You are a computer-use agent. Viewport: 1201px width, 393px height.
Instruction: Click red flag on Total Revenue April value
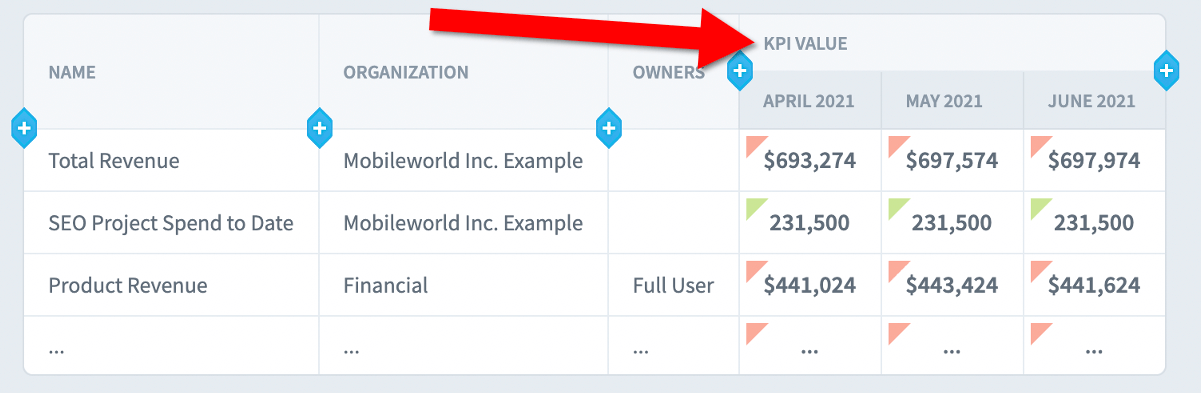click(755, 147)
